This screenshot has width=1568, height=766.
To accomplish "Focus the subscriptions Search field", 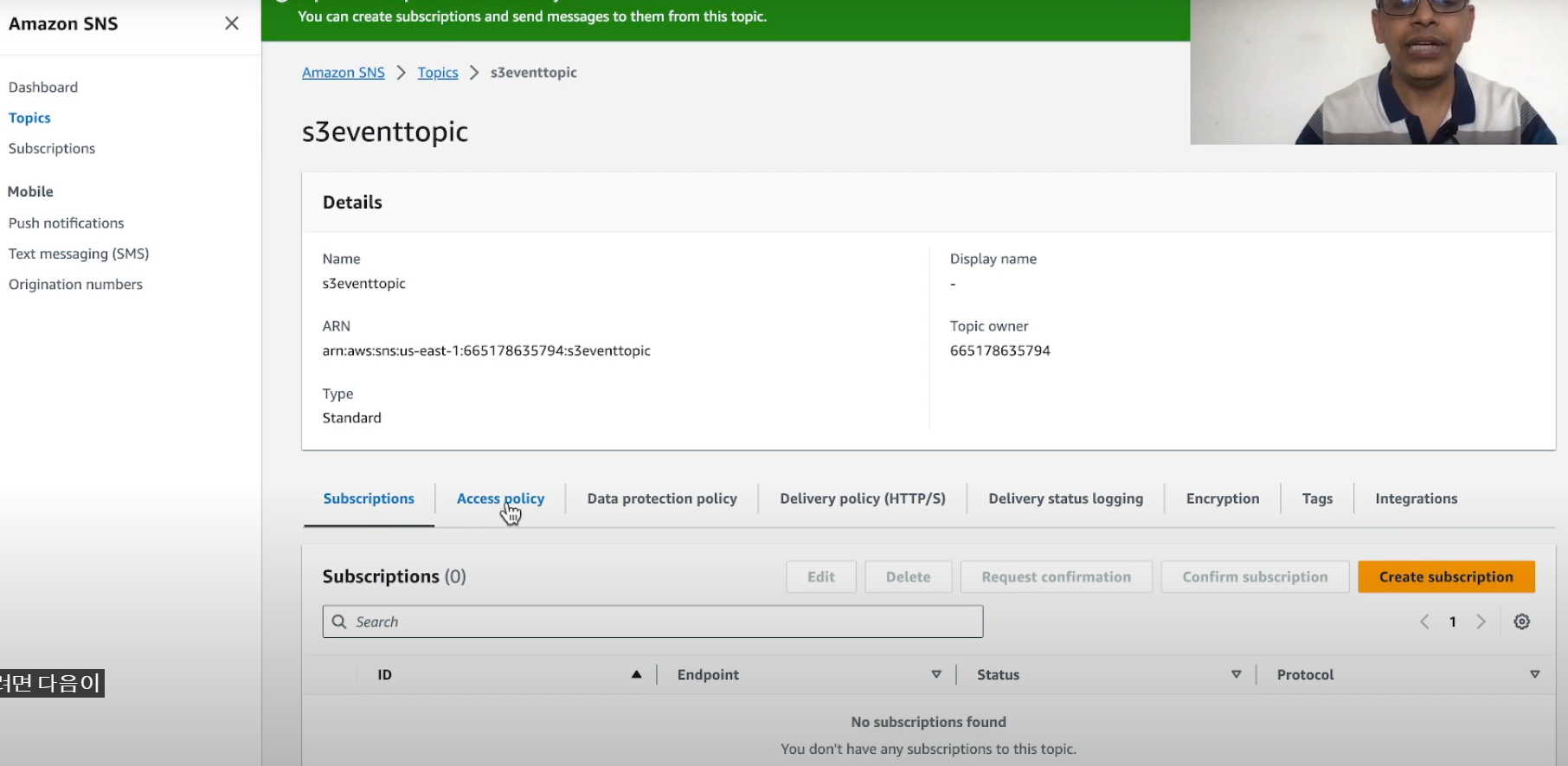I will (x=652, y=621).
